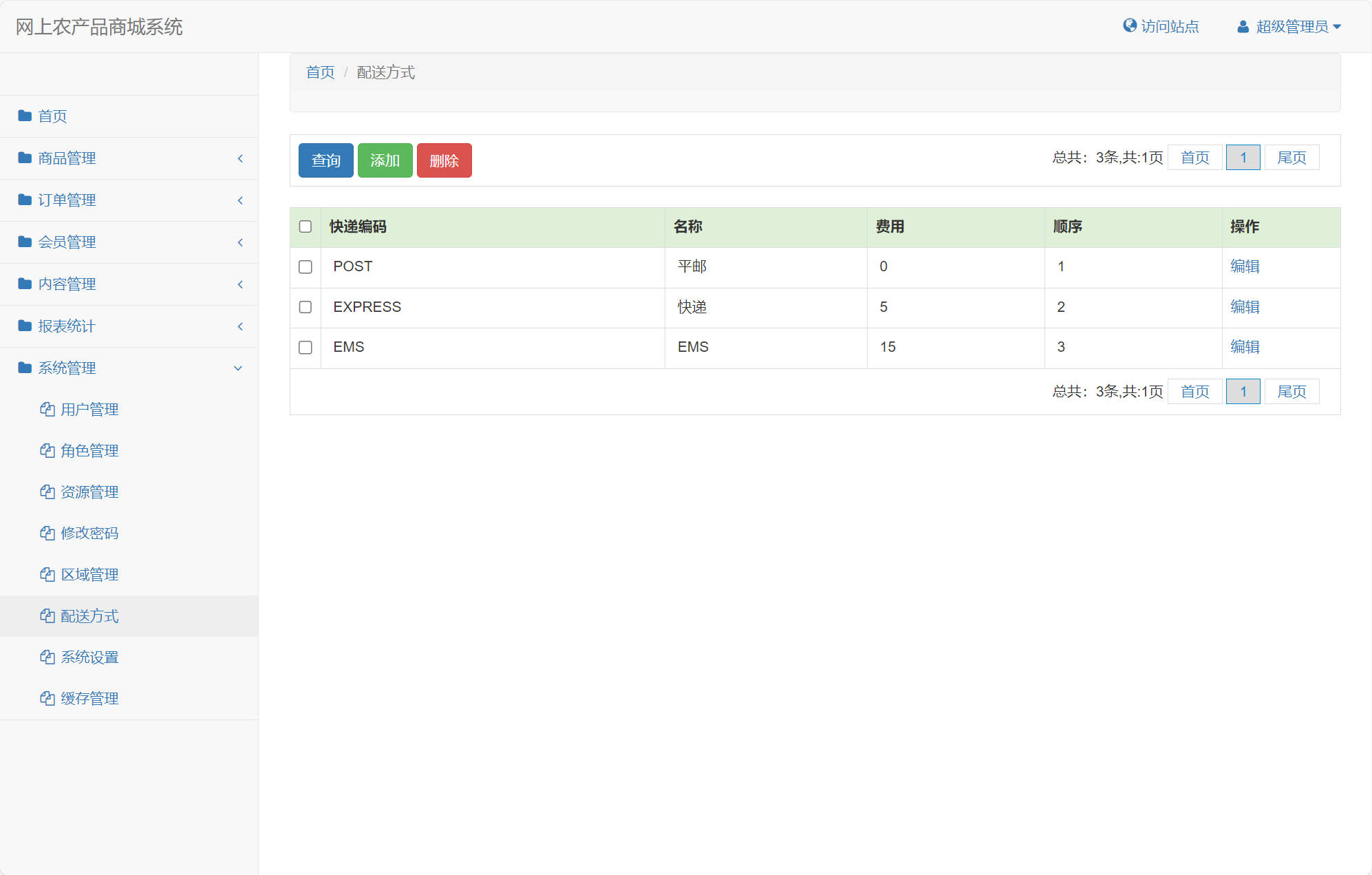Viewport: 1372px width, 875px height.
Task: Click the copy icon beside 用户管理
Action: point(47,410)
